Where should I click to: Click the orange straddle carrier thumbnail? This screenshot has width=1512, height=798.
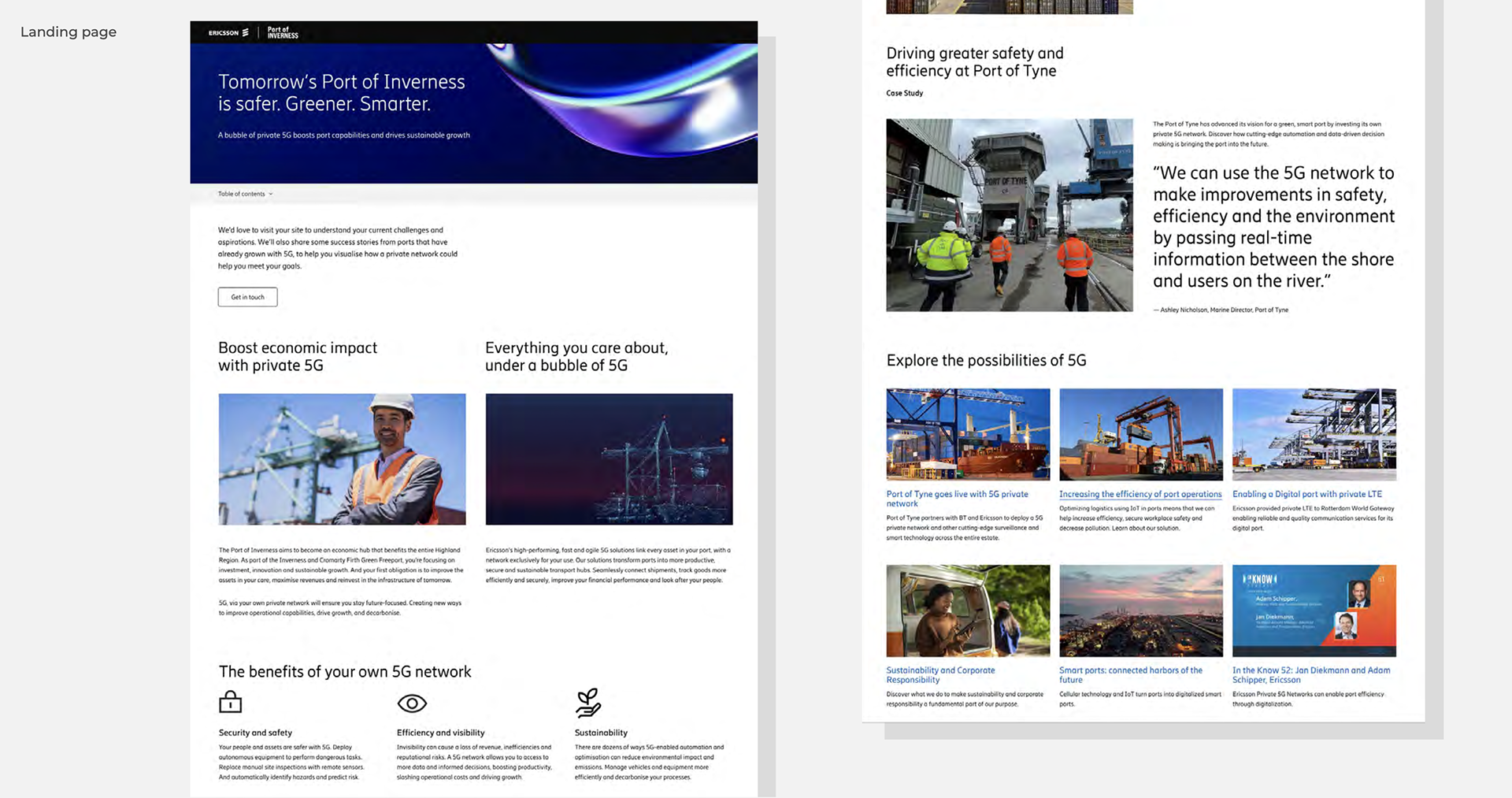(1141, 434)
